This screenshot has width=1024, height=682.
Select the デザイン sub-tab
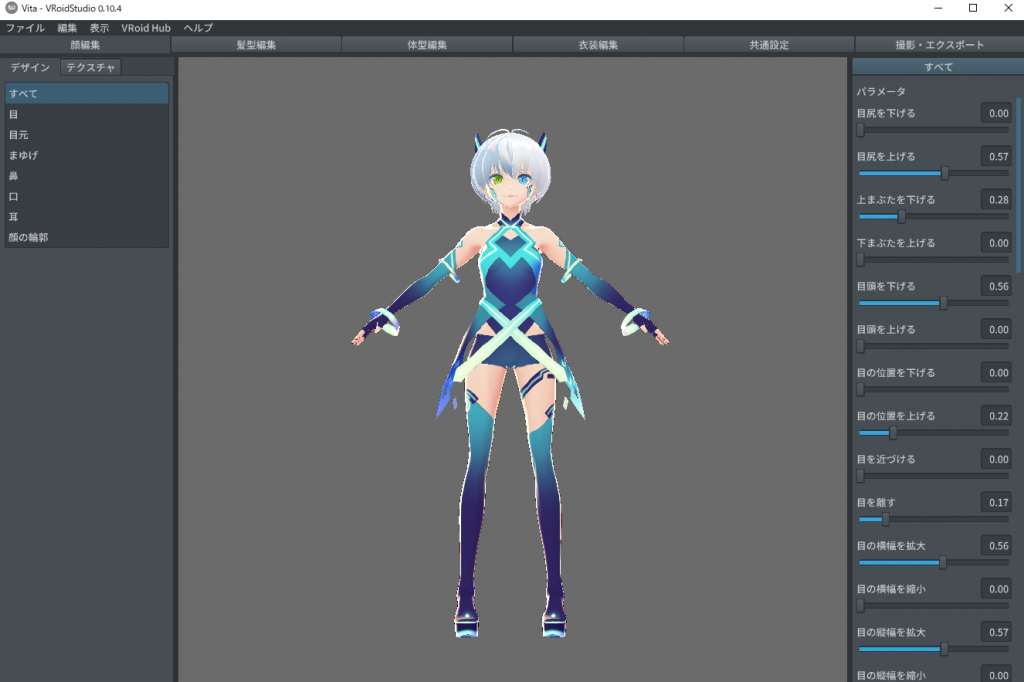click(x=30, y=68)
